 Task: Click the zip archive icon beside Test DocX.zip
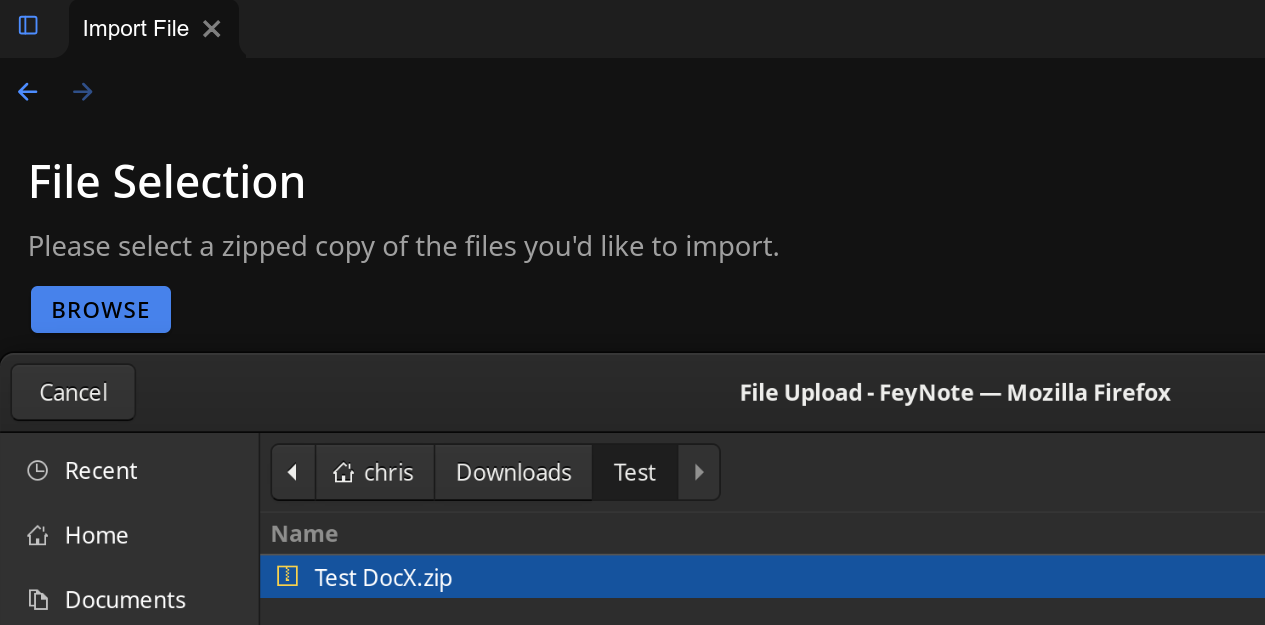pos(287,576)
